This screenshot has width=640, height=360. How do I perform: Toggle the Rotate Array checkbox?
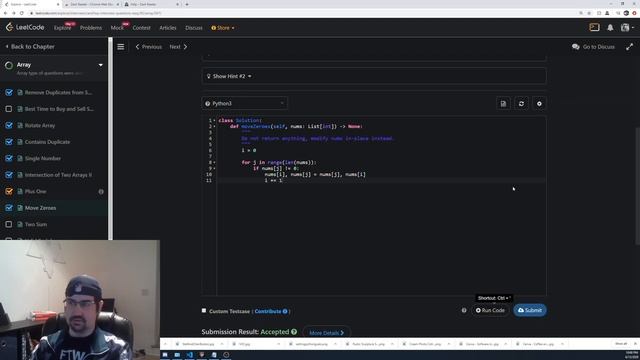coord(9,126)
